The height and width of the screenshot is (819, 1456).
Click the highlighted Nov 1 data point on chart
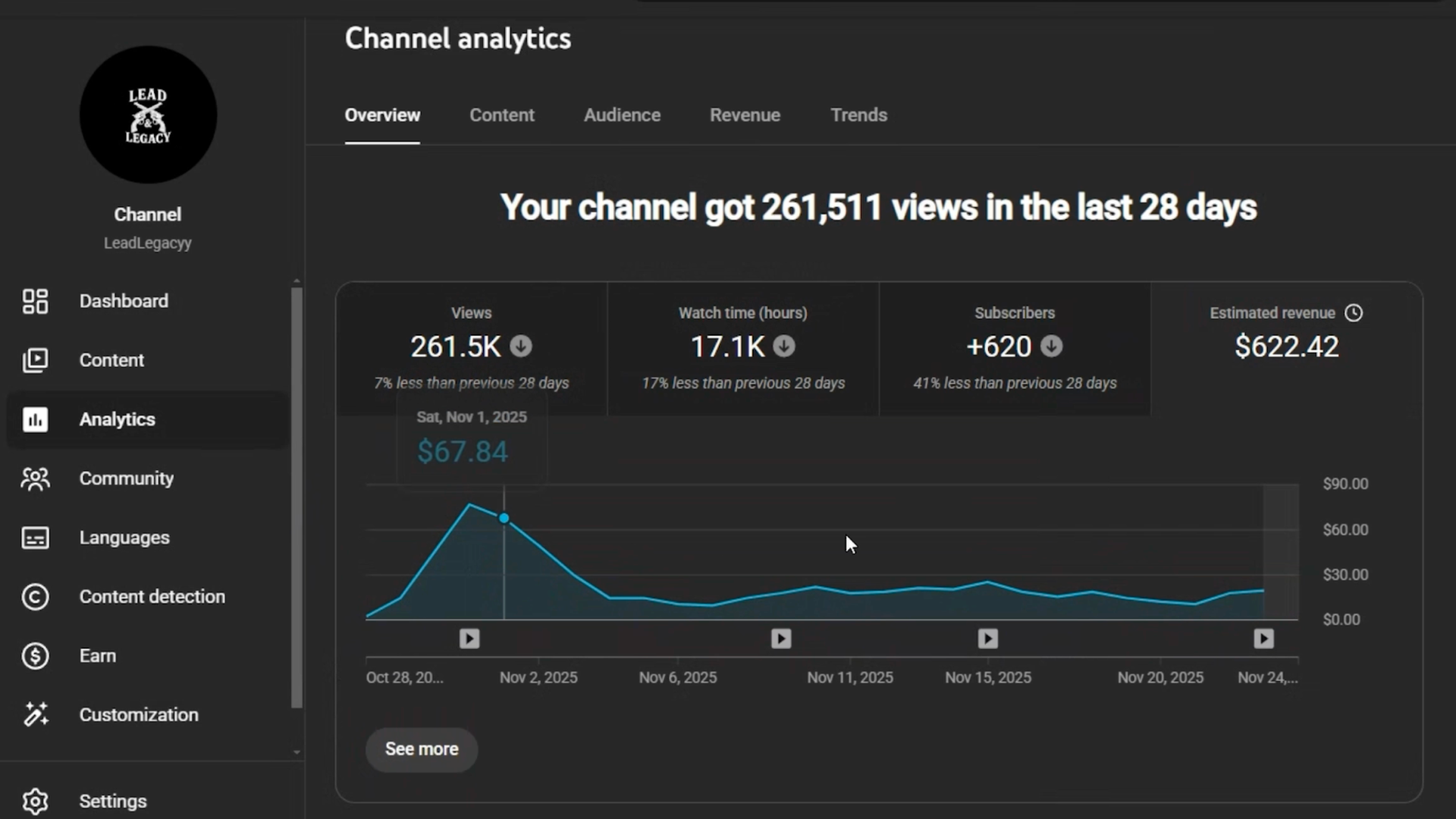pyautogui.click(x=504, y=518)
